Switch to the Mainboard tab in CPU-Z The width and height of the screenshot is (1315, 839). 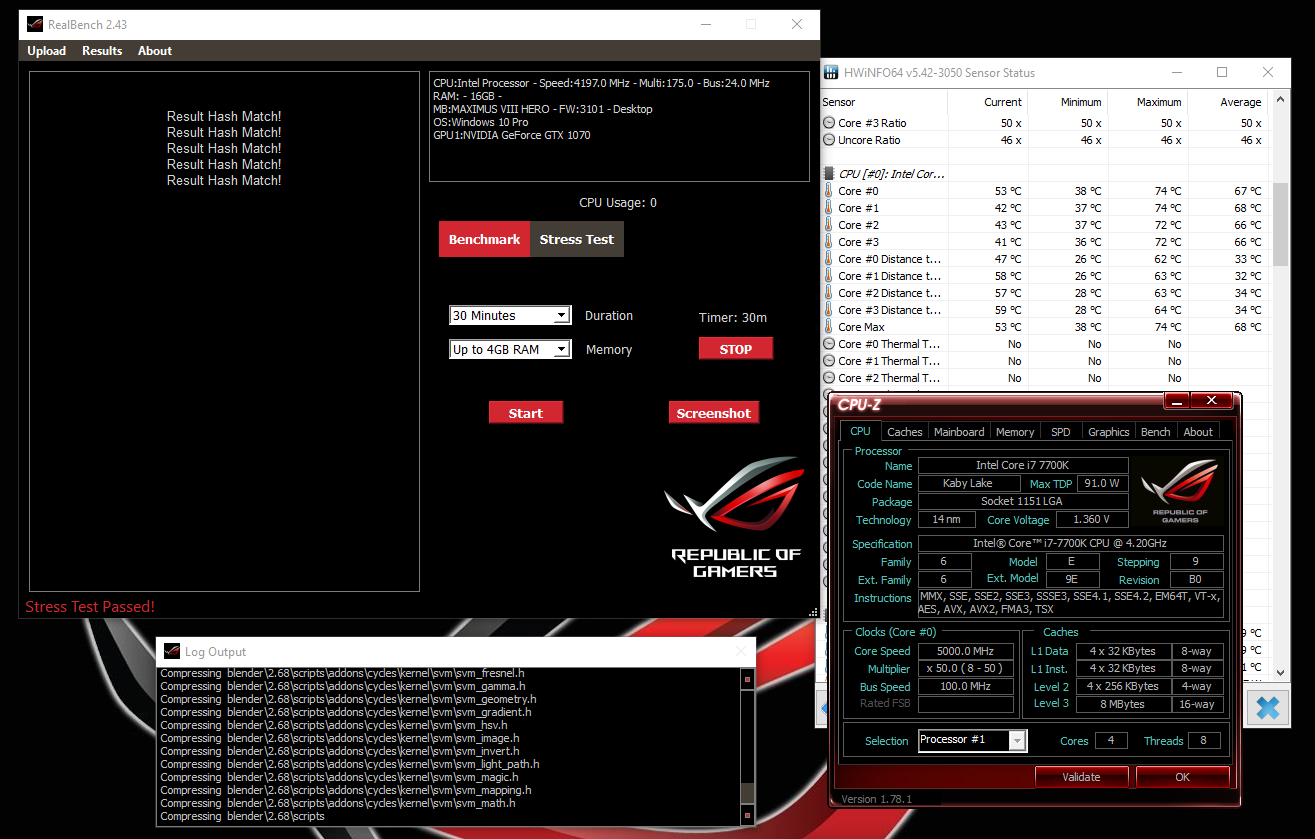pos(959,432)
